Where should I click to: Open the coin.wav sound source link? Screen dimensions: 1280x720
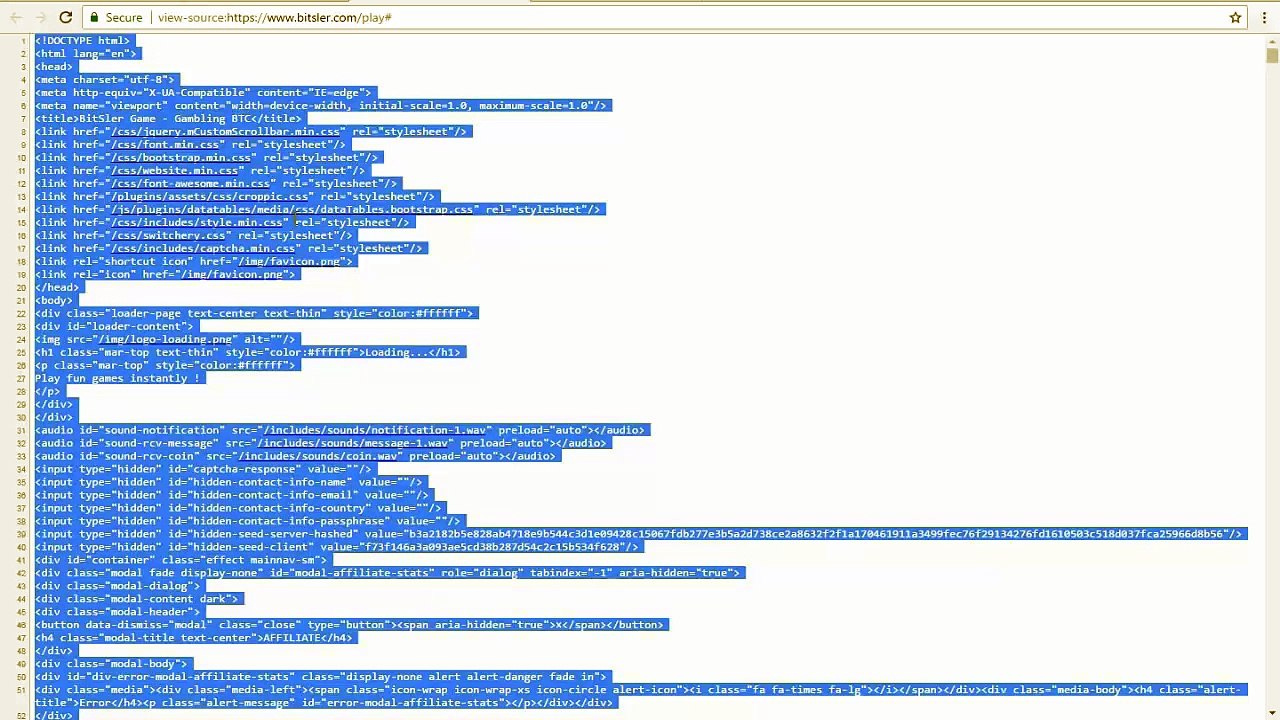click(x=318, y=456)
